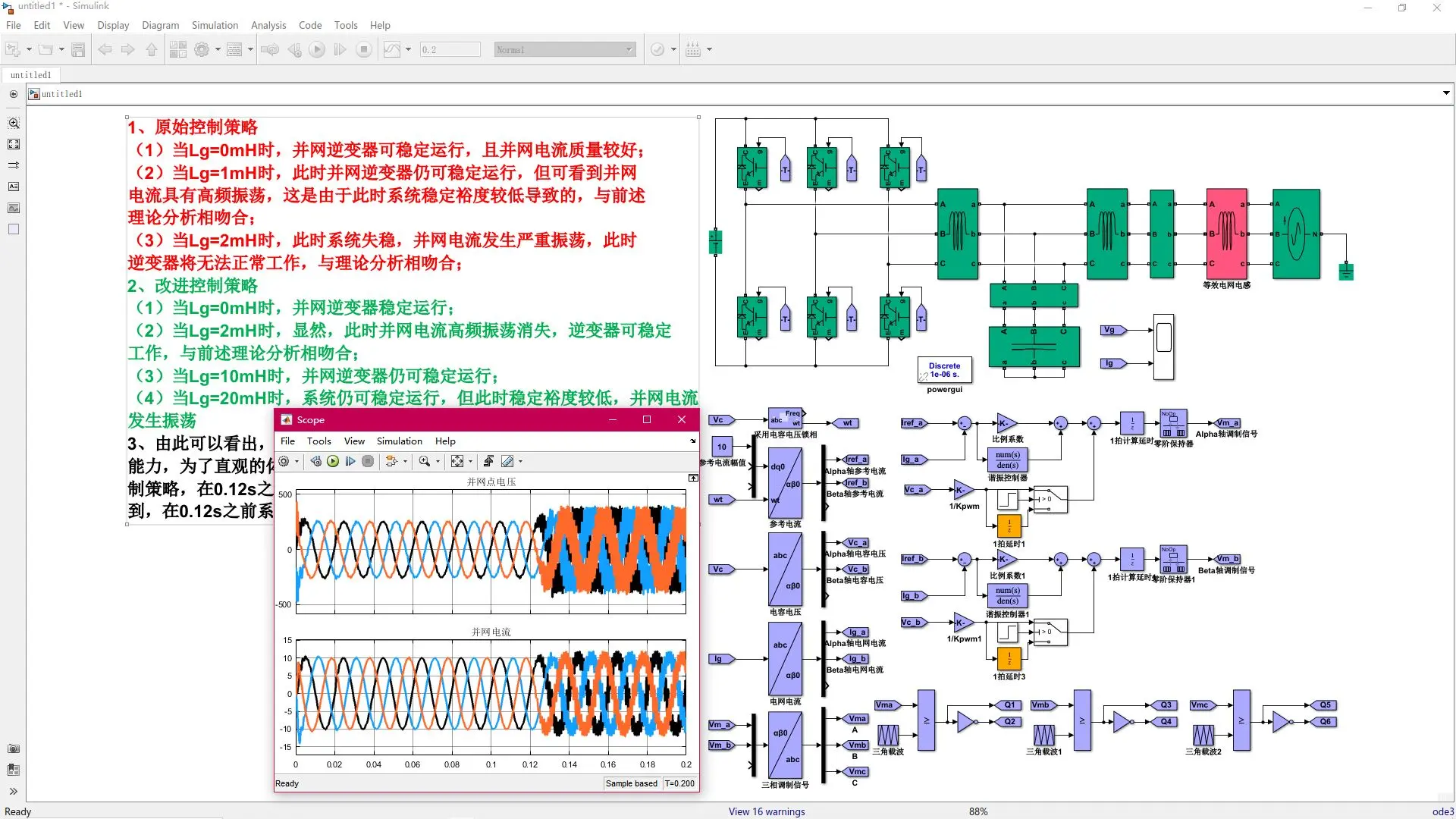Viewport: 1456px width, 819px height.
Task: Take a model screenshot with camera icon
Action: (14, 748)
